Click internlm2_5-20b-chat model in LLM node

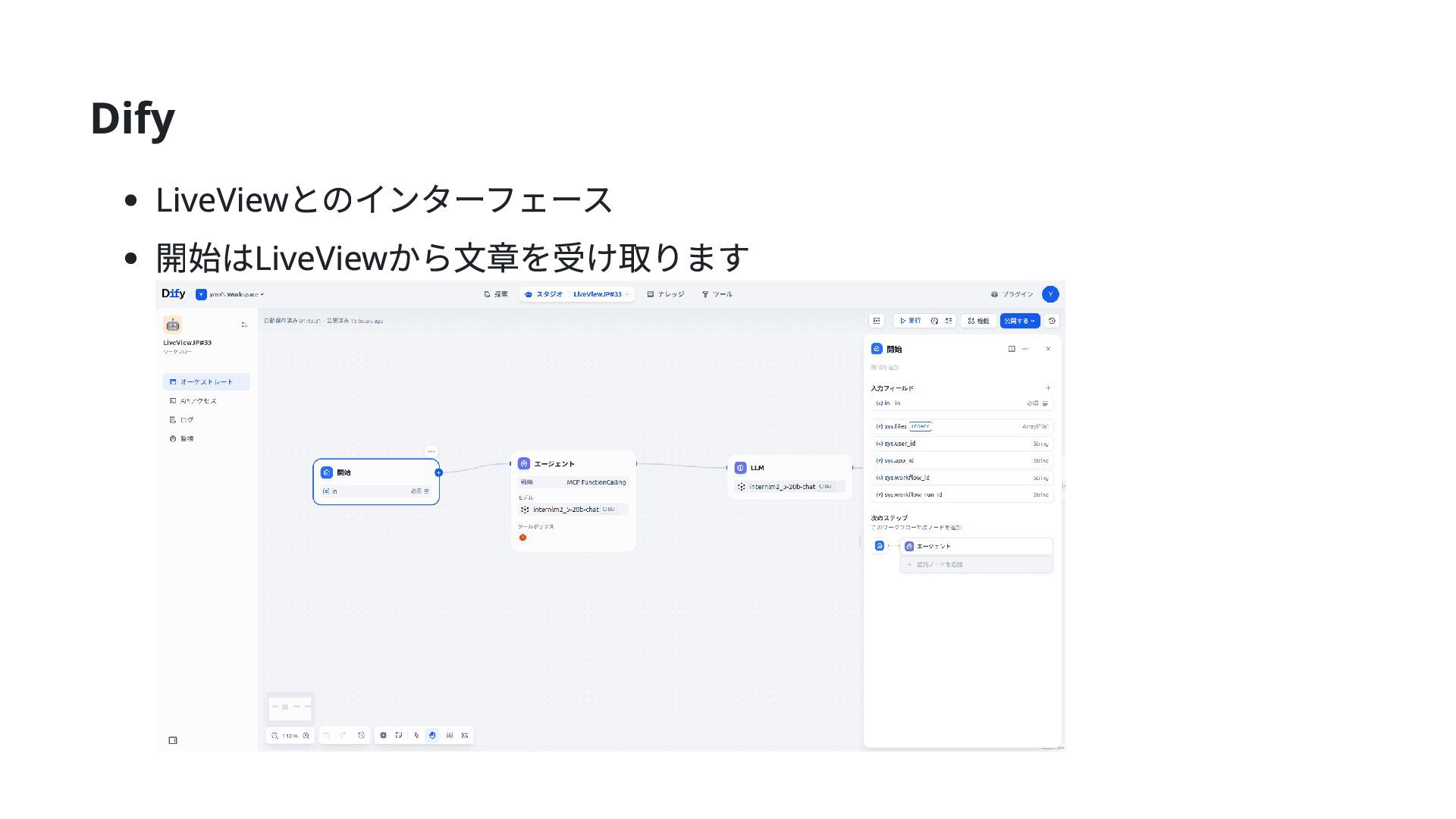[x=789, y=487]
